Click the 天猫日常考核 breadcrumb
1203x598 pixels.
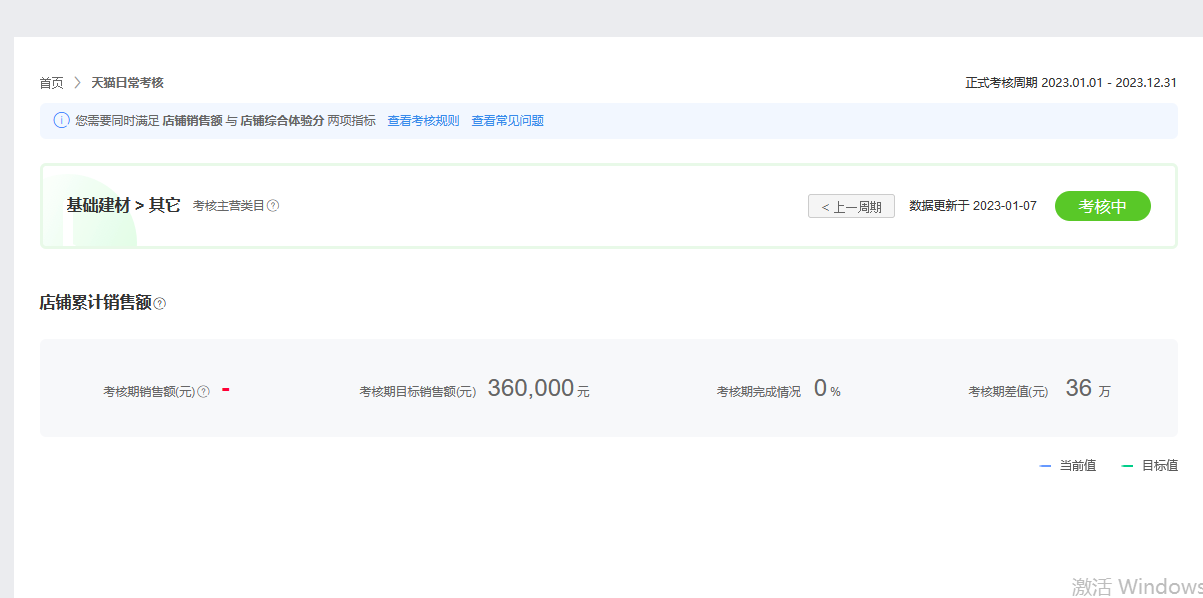[127, 83]
